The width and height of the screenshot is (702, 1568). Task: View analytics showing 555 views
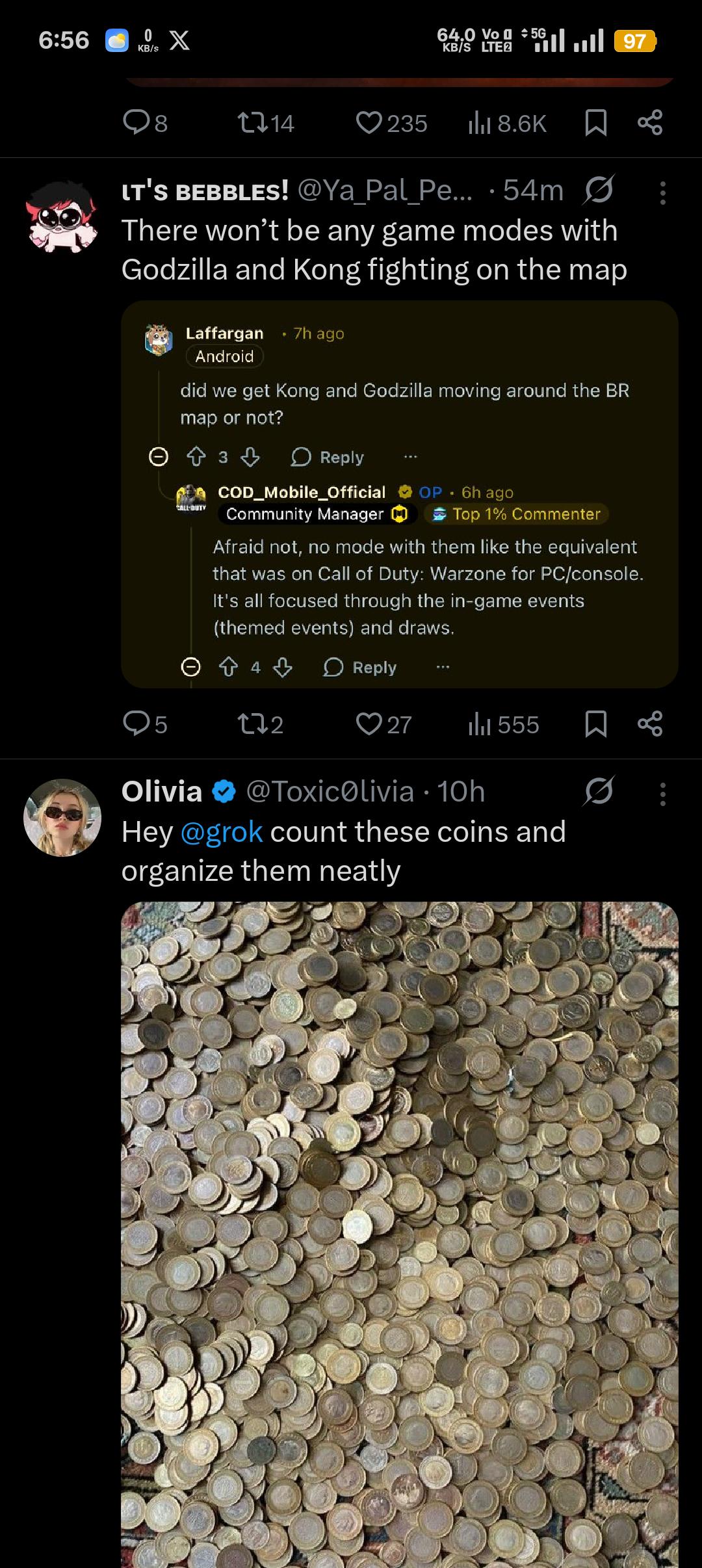tap(504, 724)
